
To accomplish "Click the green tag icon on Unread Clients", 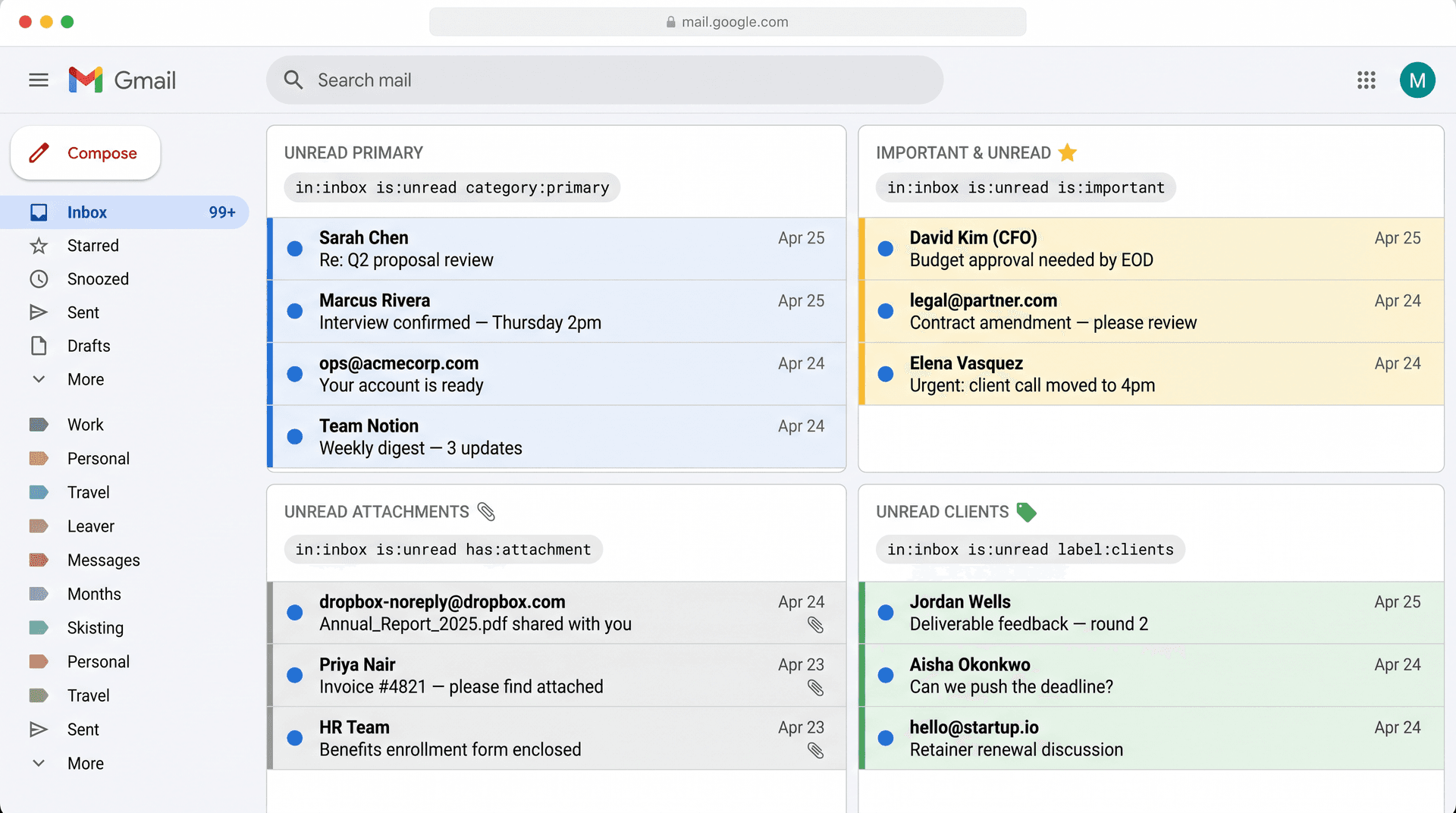I will [x=1028, y=513].
